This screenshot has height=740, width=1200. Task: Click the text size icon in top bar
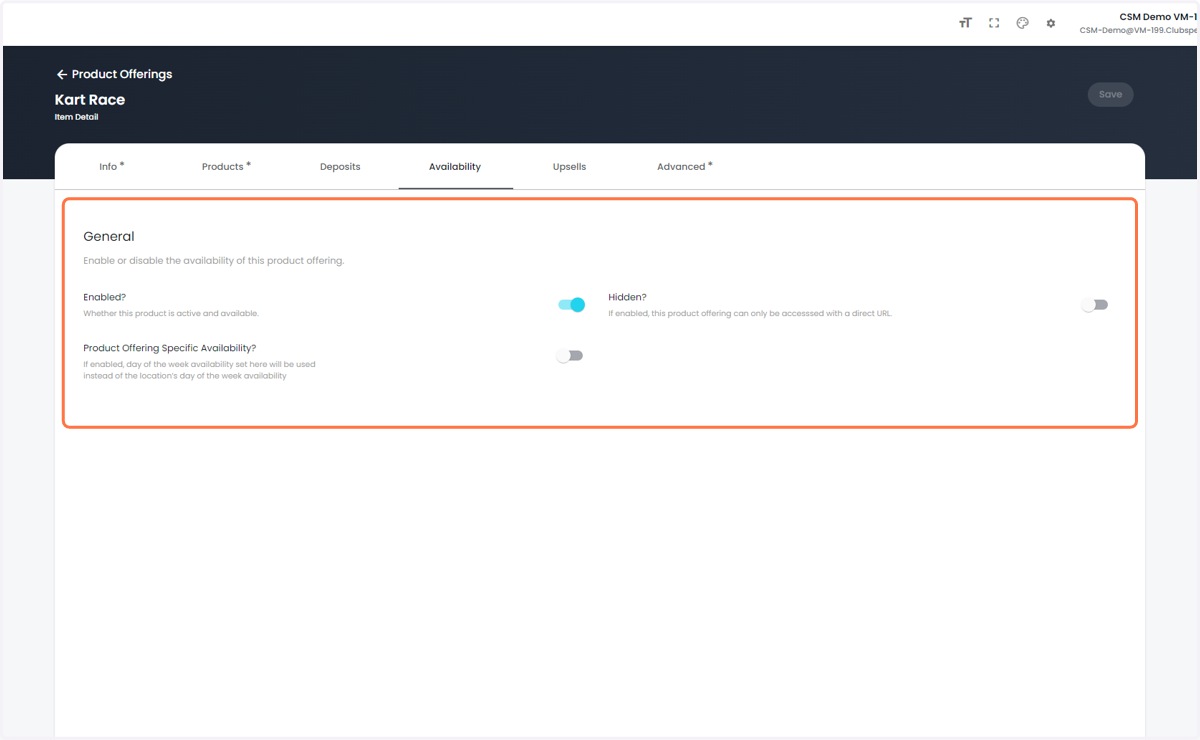tap(965, 23)
